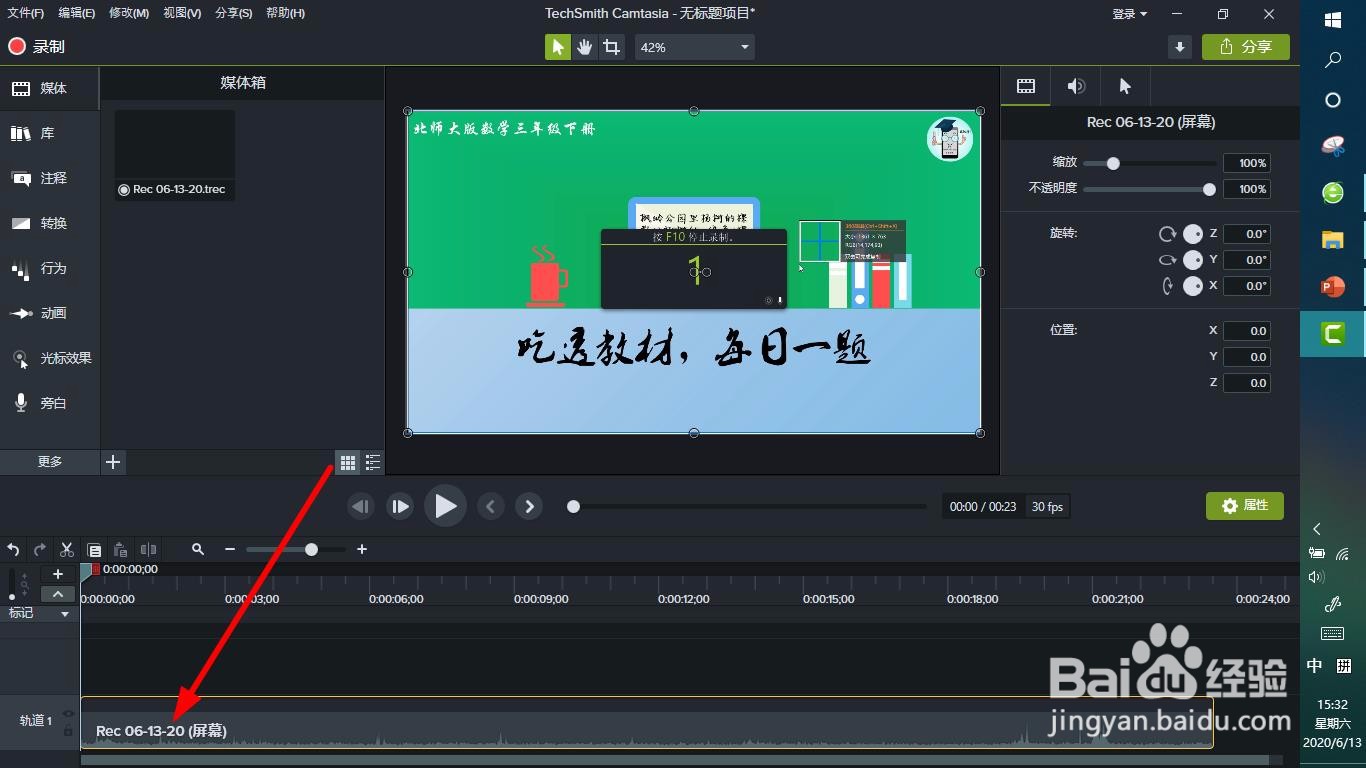1366x768 pixels.
Task: Click the Undo arrow in timeline toolbar
Action: 13,549
